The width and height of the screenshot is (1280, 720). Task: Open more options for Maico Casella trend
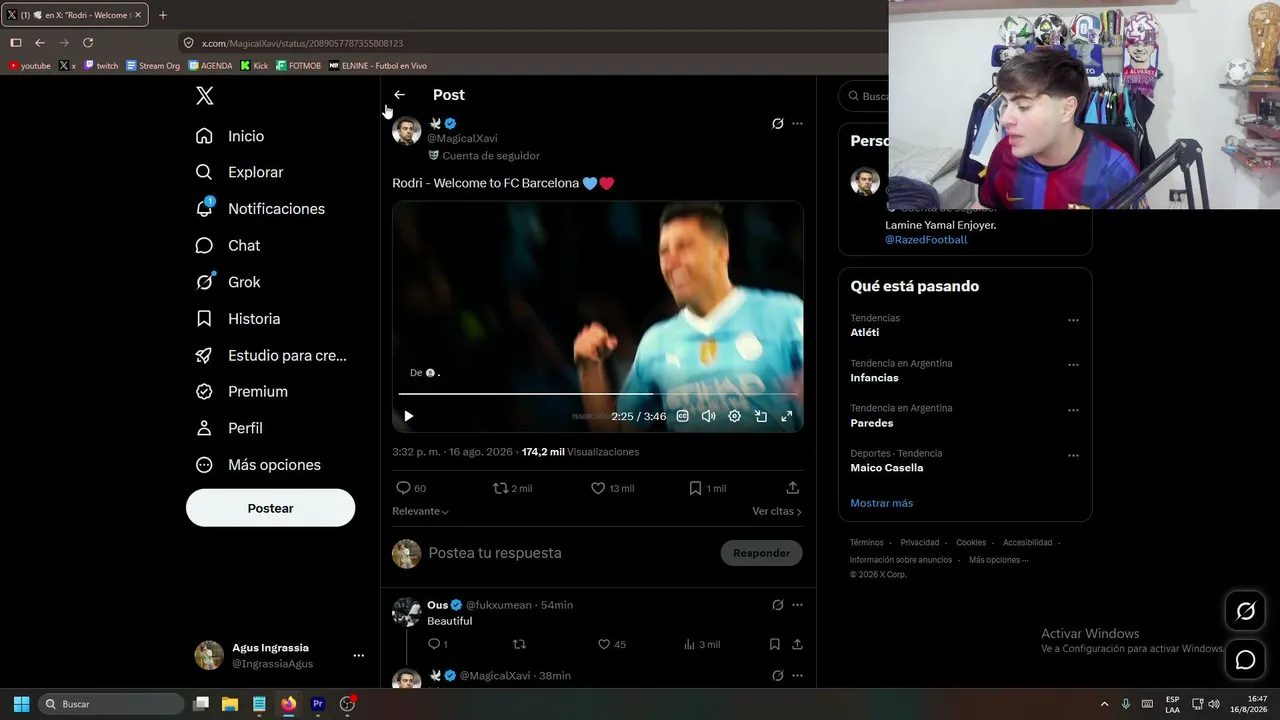[x=1073, y=455]
